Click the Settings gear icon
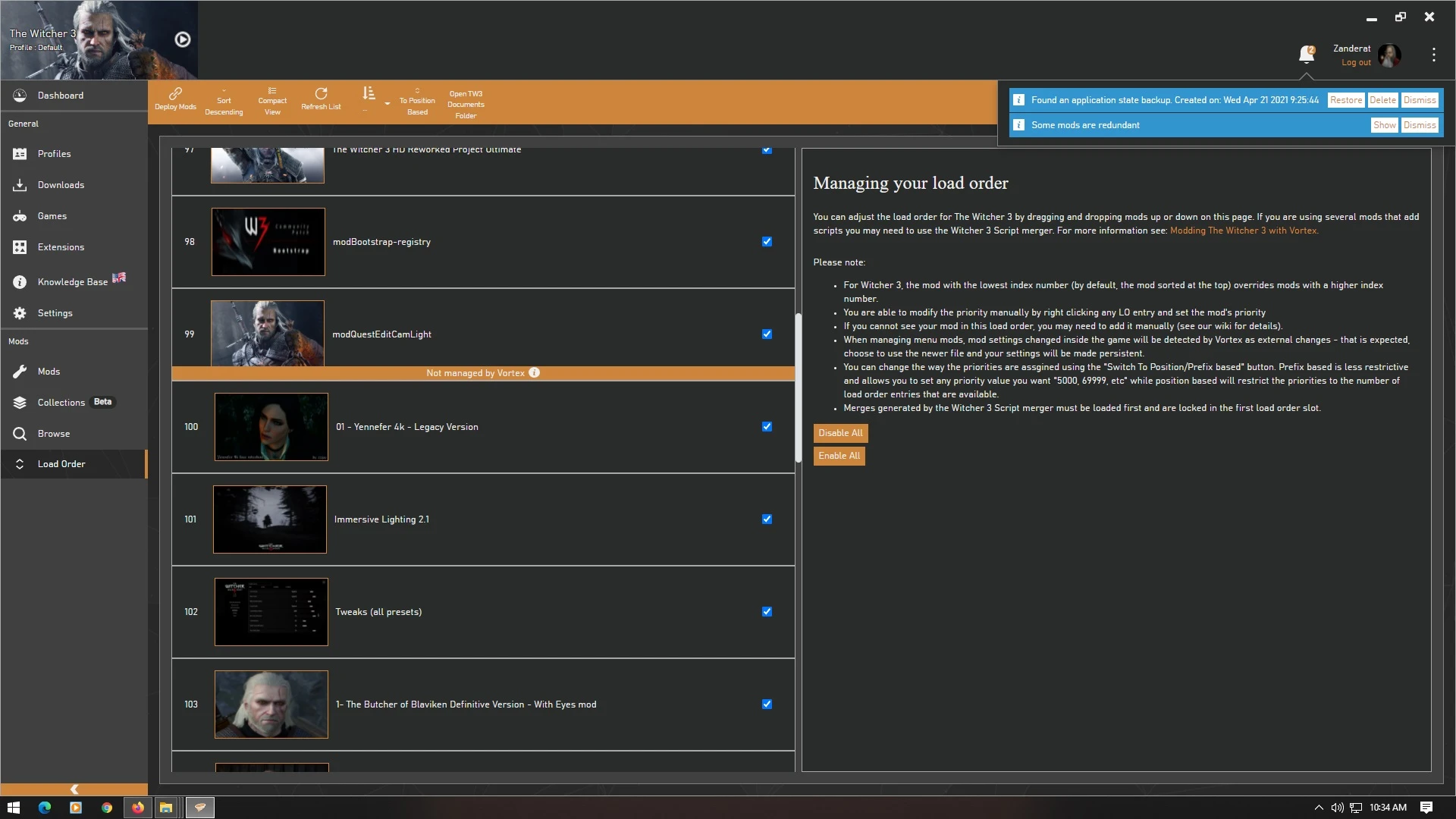1456x819 pixels. (x=20, y=313)
